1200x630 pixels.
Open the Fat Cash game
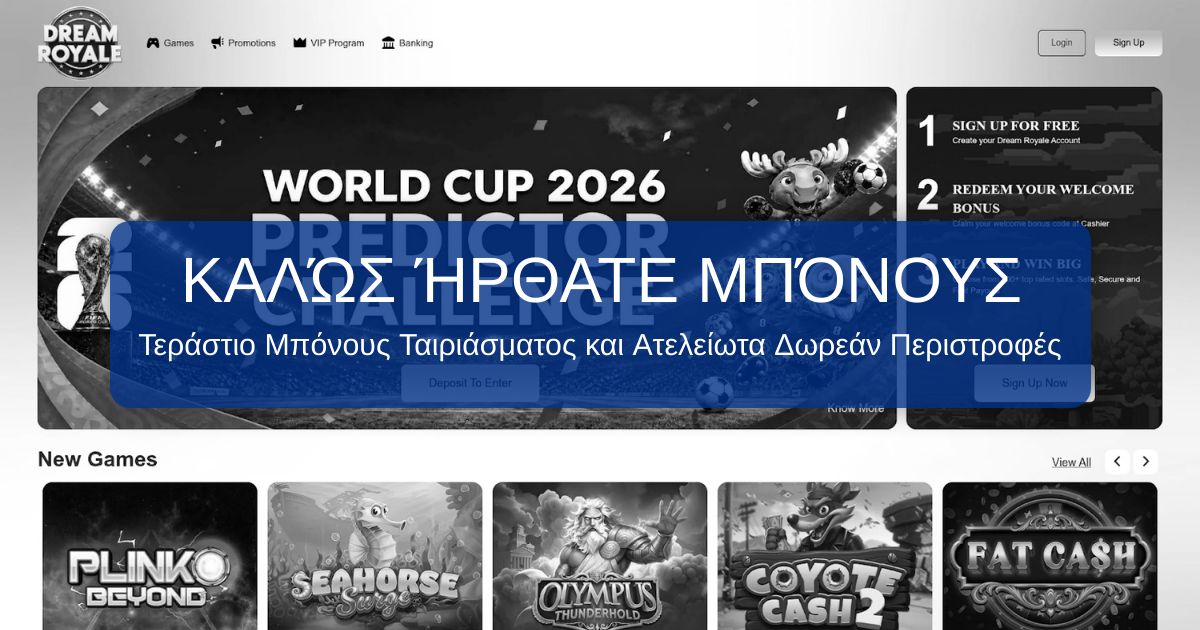click(1050, 556)
